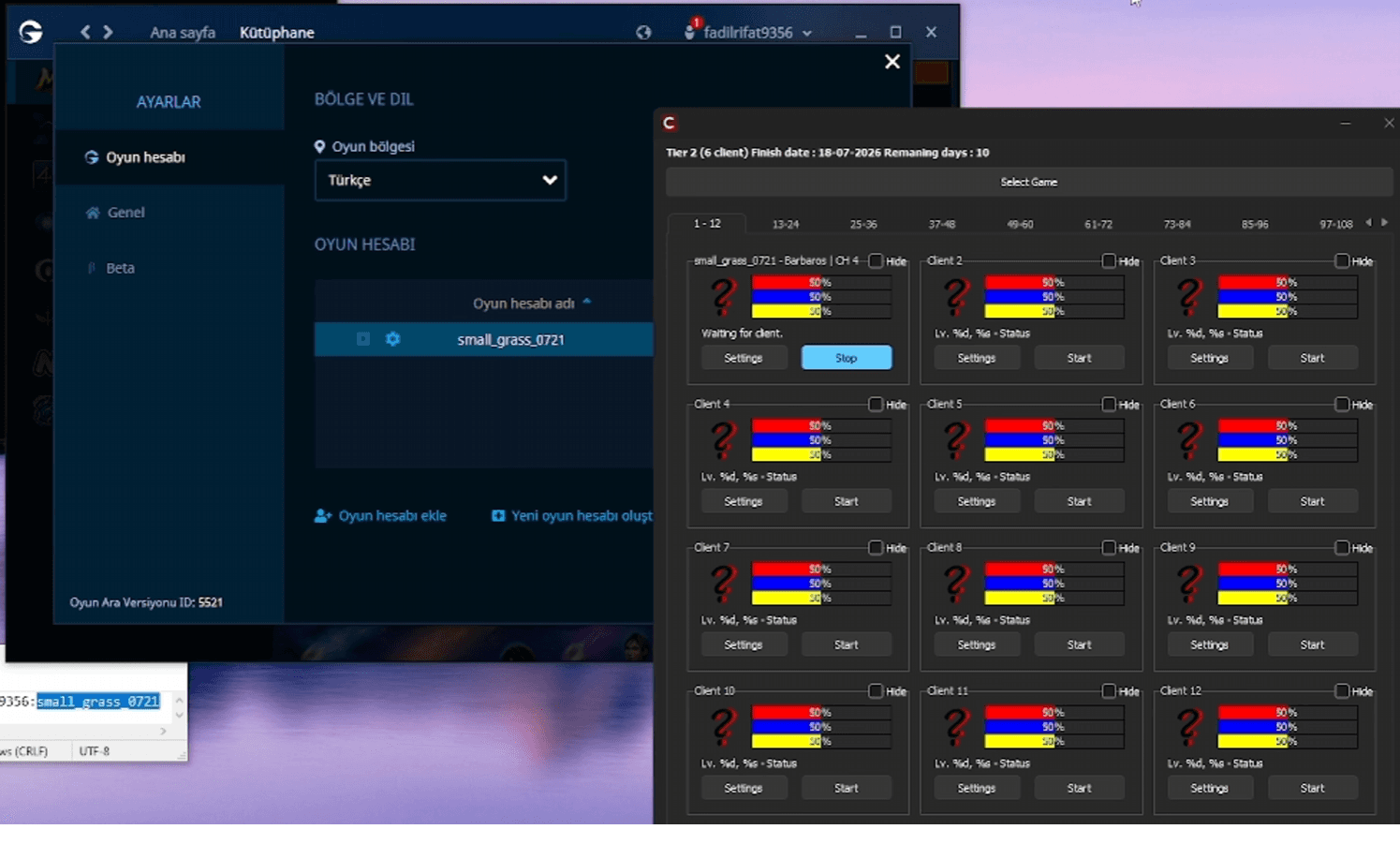
Task: Click the globe icon in launcher header
Action: click(x=643, y=32)
